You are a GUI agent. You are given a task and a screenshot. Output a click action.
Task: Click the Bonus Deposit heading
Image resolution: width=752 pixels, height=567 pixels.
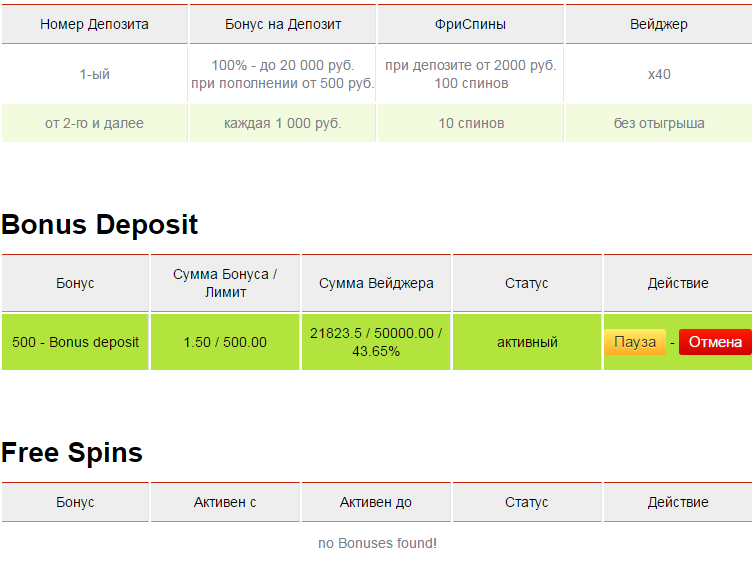(x=100, y=225)
